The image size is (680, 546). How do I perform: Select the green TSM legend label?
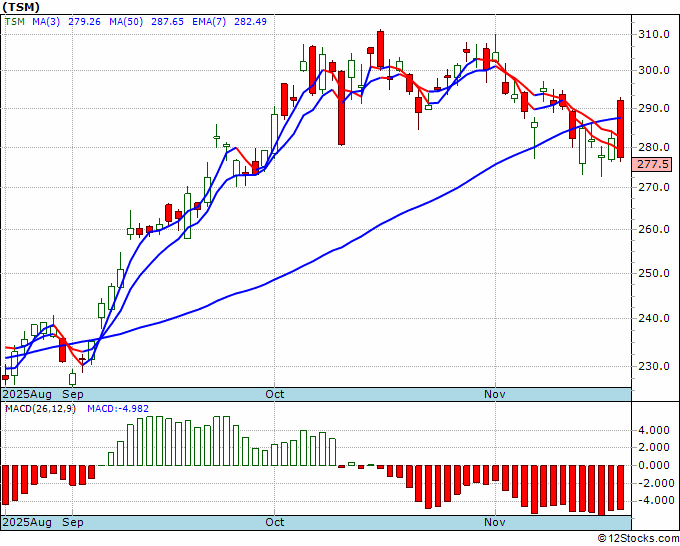[15, 22]
